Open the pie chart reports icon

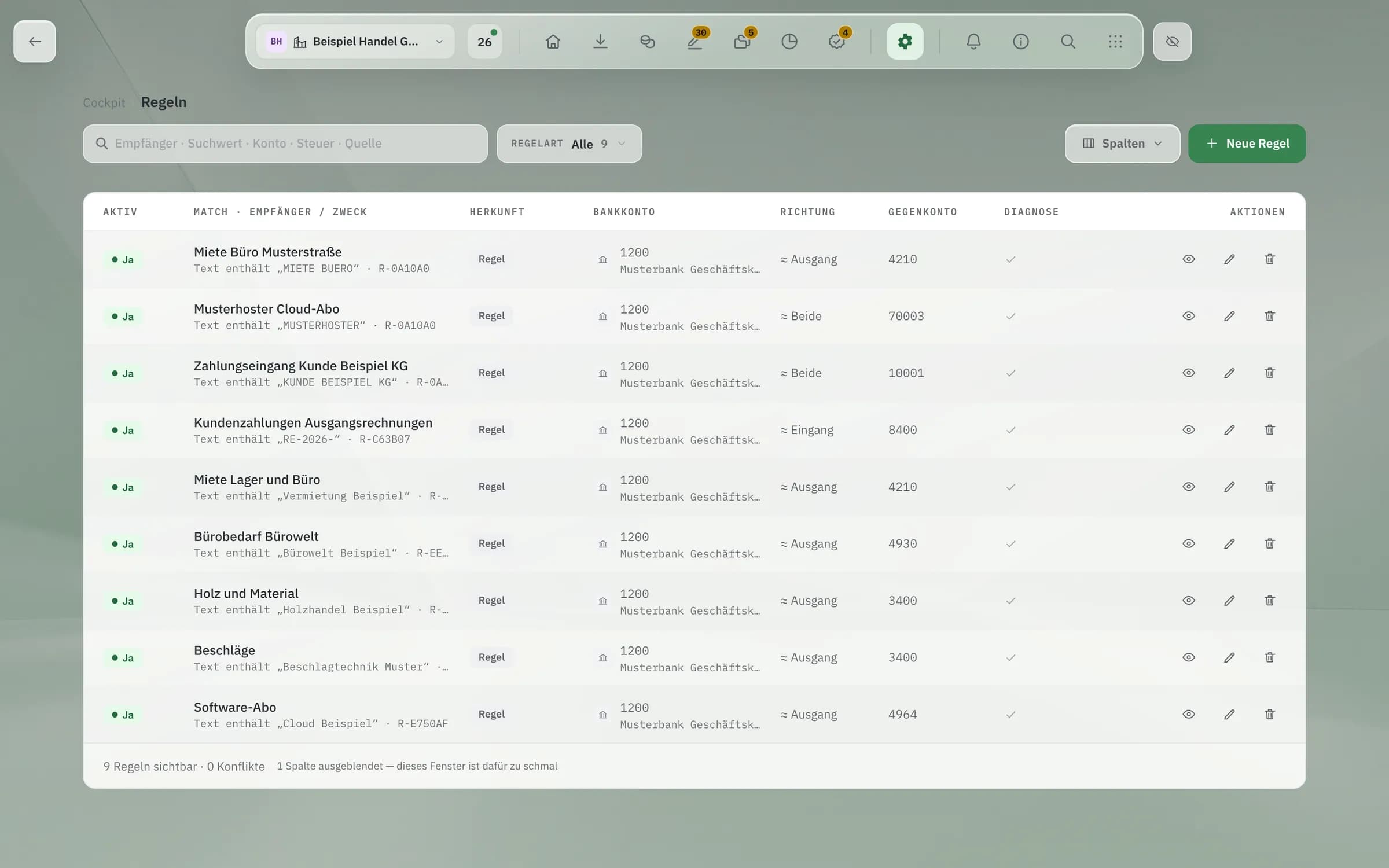(789, 42)
